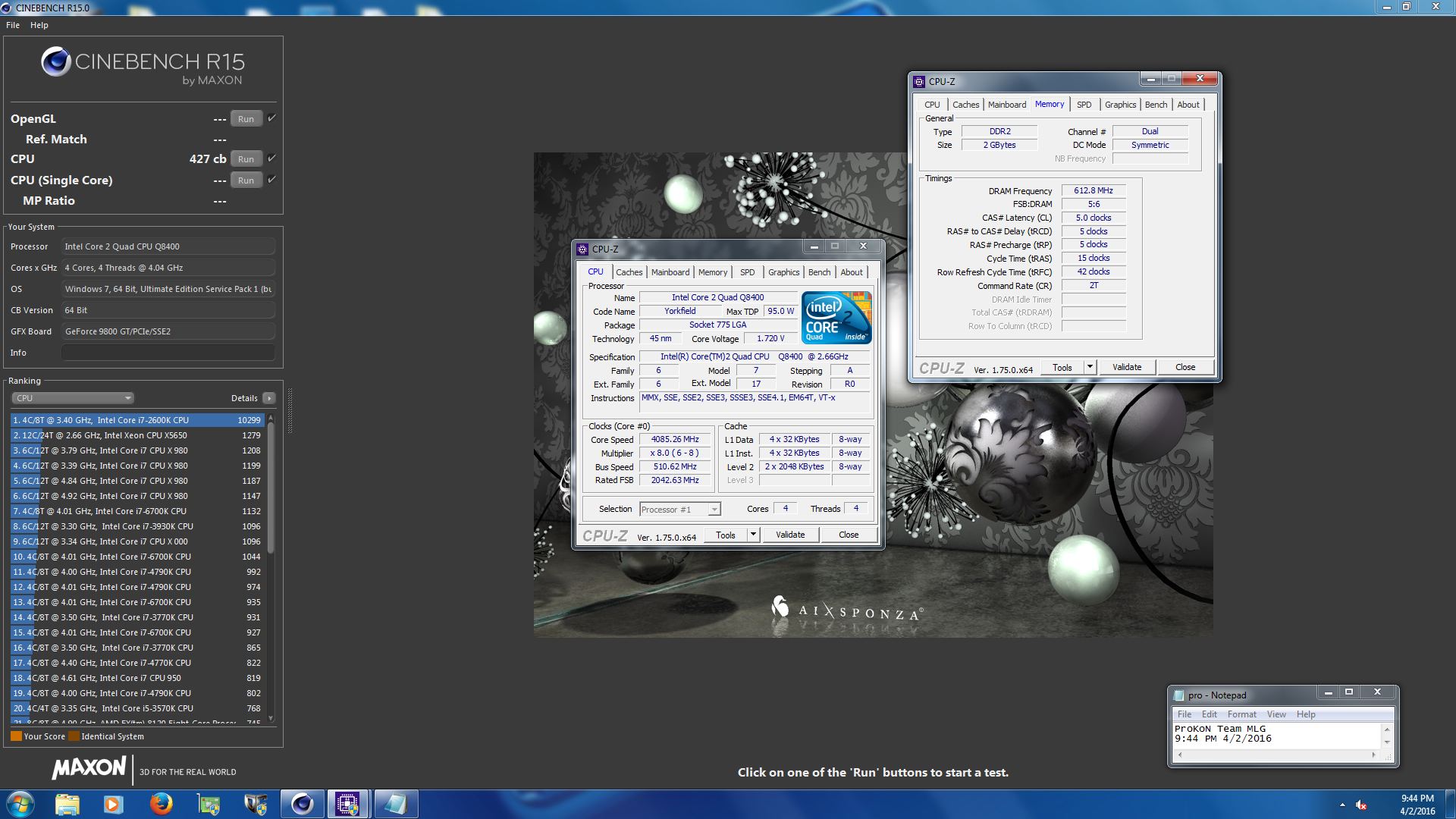Switch to Graphics tab in CPU-Z memory window

pos(1120,105)
